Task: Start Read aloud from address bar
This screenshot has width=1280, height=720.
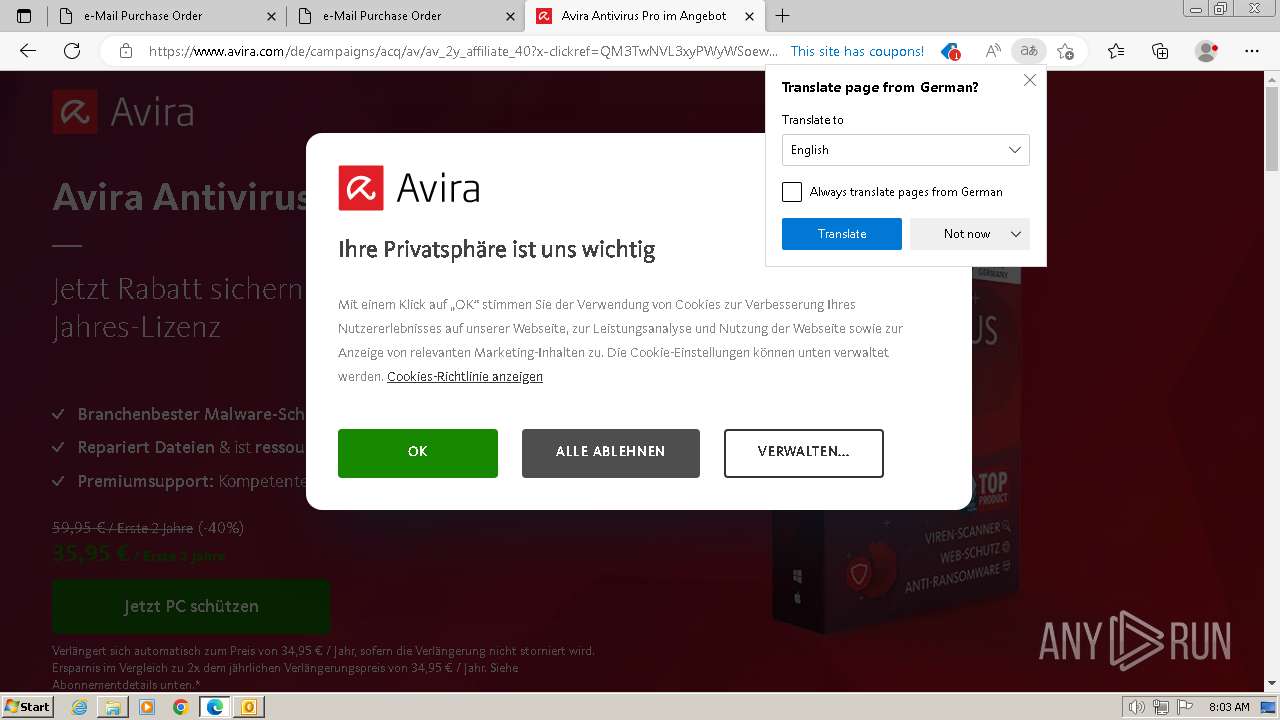Action: pos(993,51)
